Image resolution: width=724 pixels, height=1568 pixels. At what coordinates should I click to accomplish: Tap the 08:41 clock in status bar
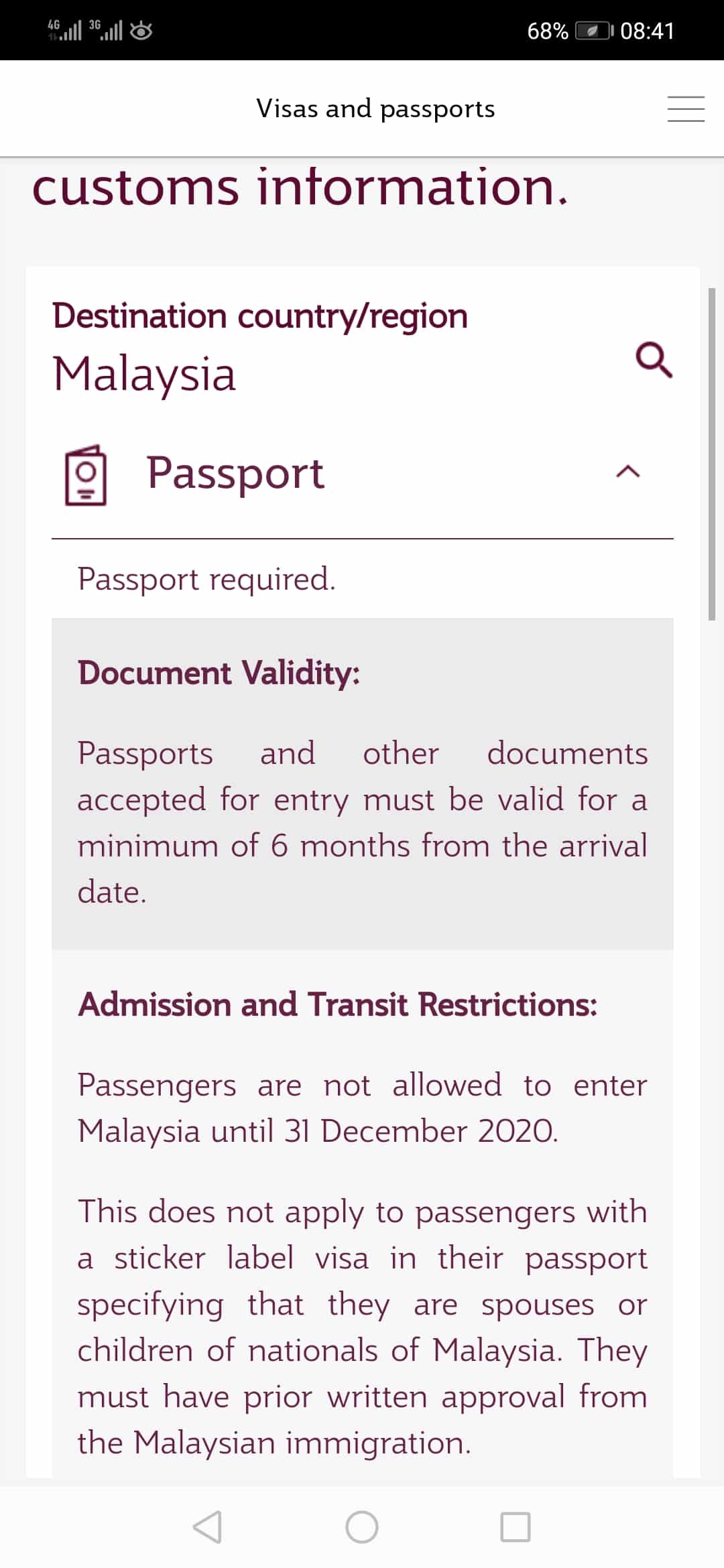tap(647, 31)
